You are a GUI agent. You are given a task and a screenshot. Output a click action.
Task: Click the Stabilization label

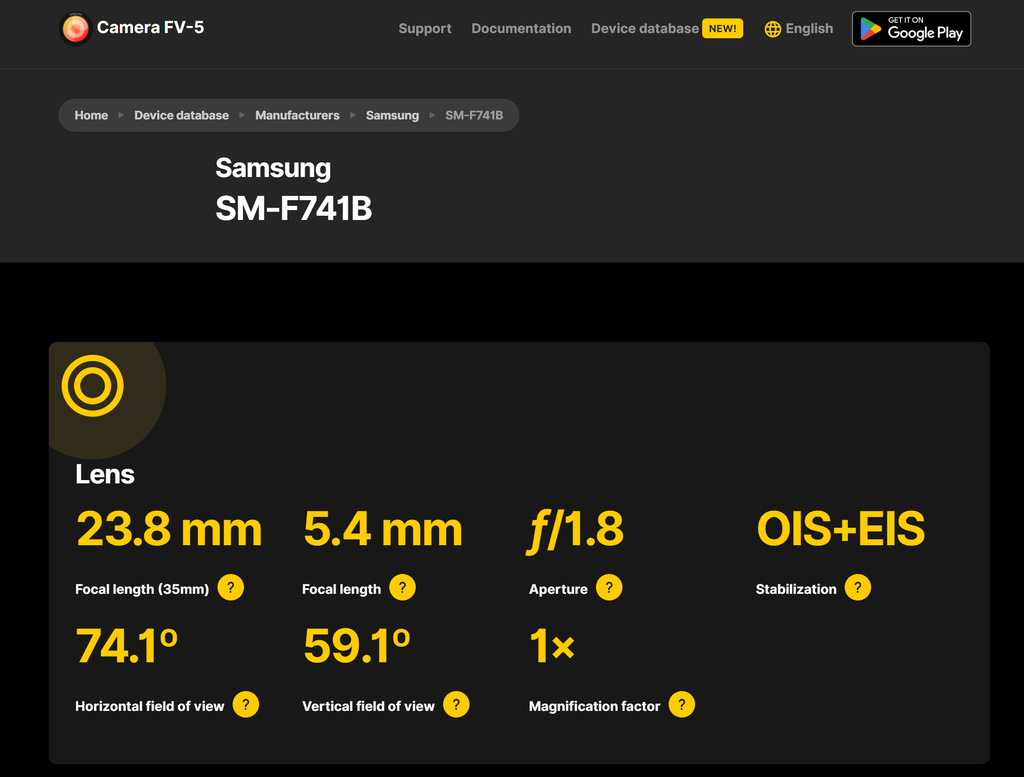[796, 589]
